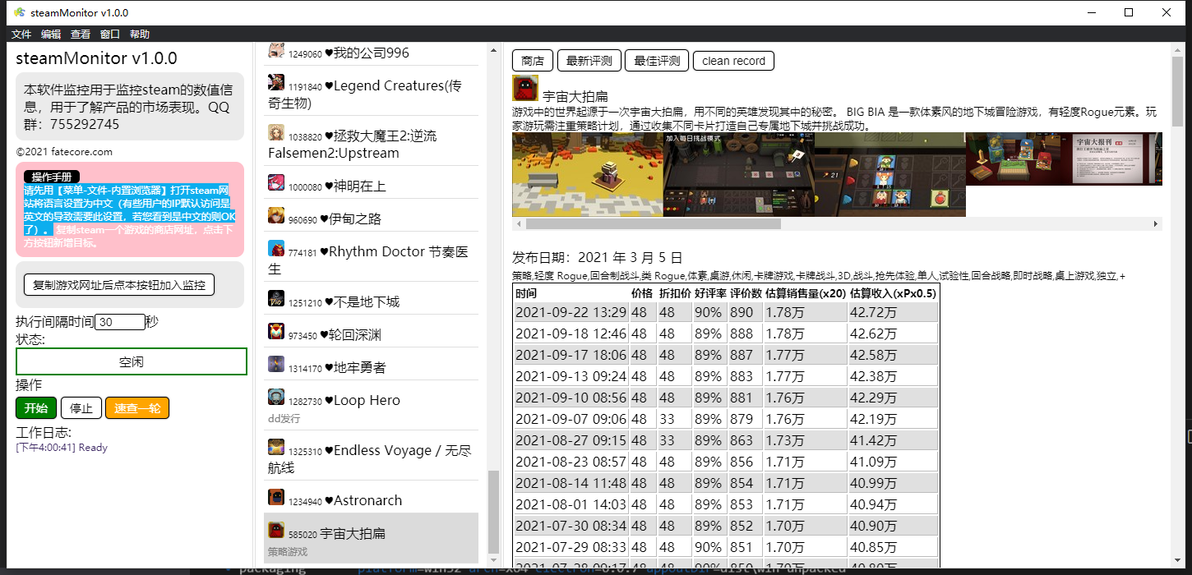Screen dimensions: 1192x575
Task: View the 宇宙大报刊 newspaper screenshot thumbnail
Action: pyautogui.click(x=1064, y=159)
